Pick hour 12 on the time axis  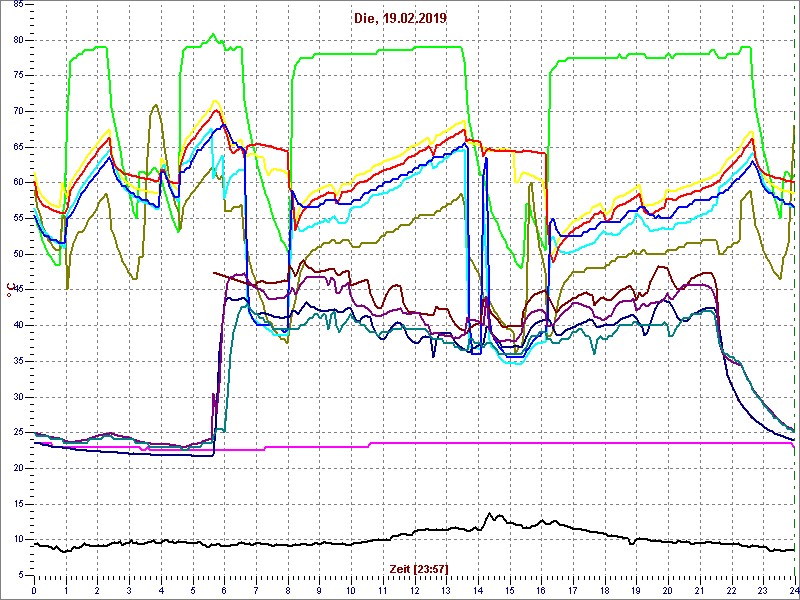(x=414, y=590)
